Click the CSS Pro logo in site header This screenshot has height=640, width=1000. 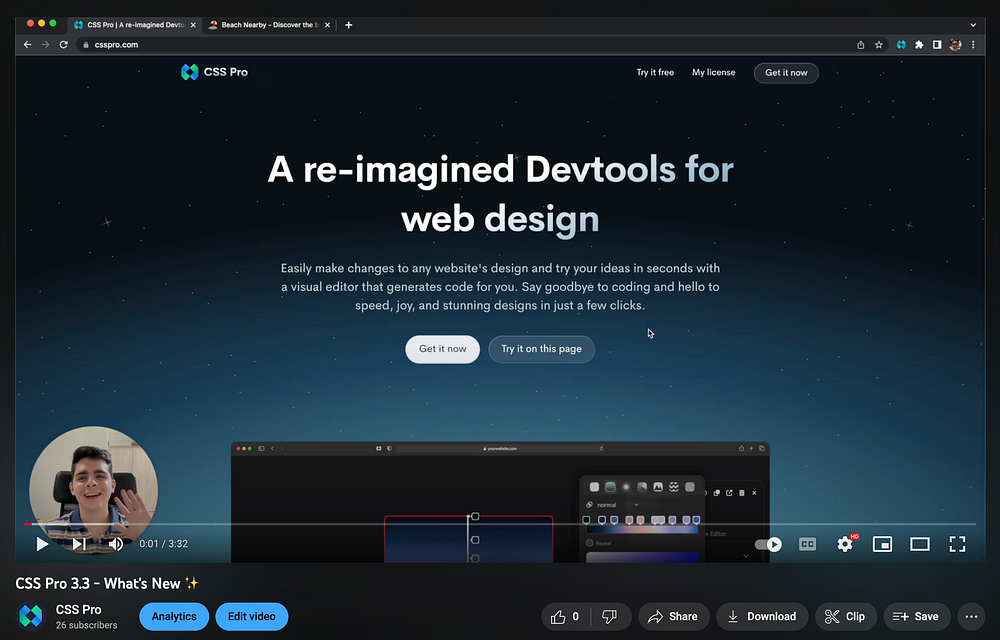click(214, 72)
